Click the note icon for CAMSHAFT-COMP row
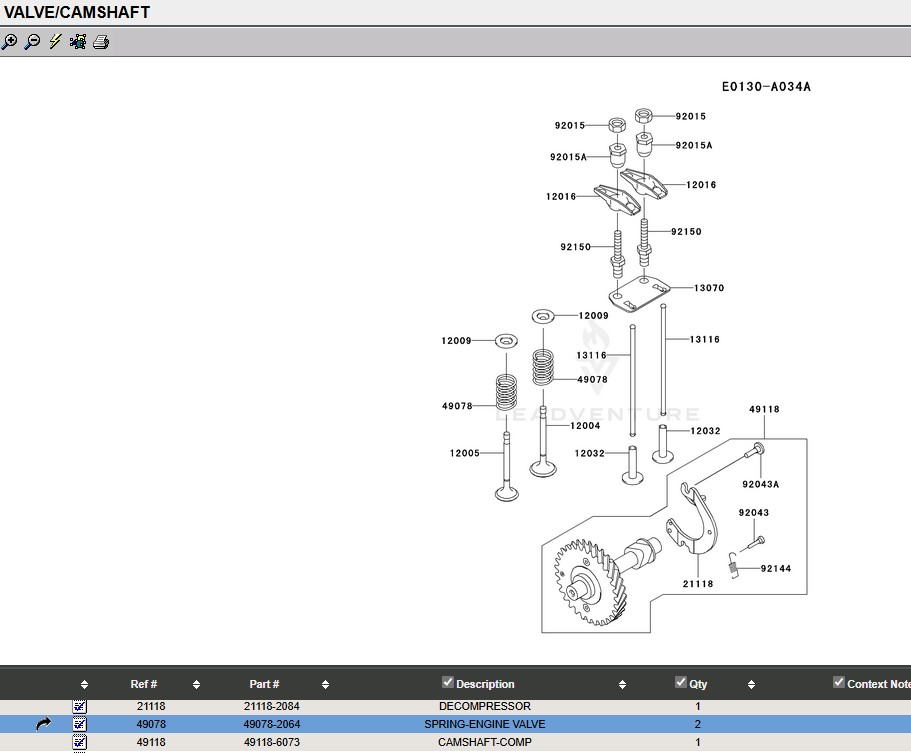Viewport: 911px width, 753px height. point(80,742)
